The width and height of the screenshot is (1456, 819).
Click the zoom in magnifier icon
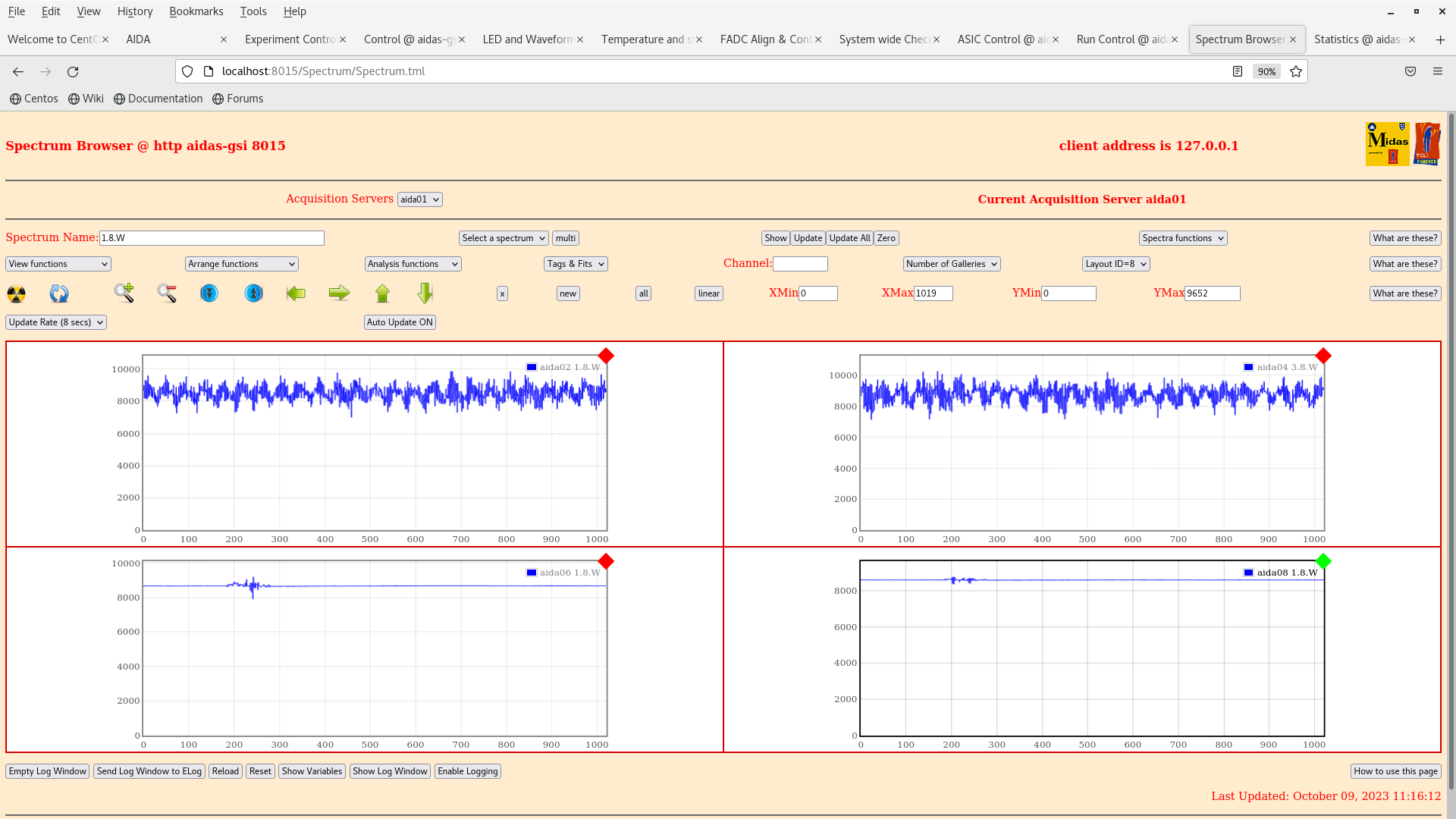[x=124, y=293]
